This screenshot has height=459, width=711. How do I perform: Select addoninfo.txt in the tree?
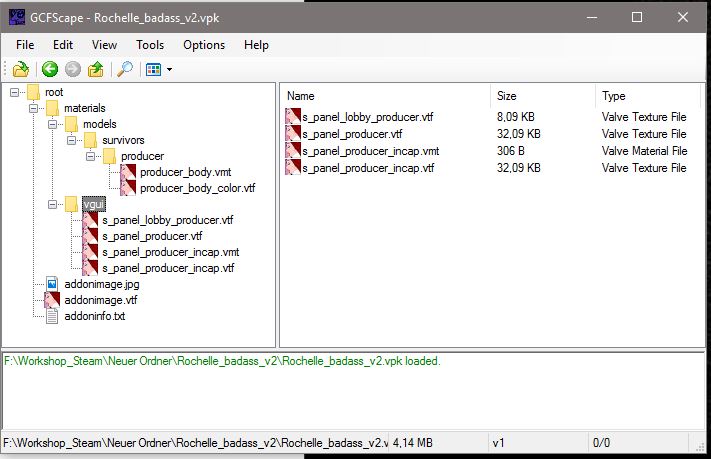coord(95,316)
